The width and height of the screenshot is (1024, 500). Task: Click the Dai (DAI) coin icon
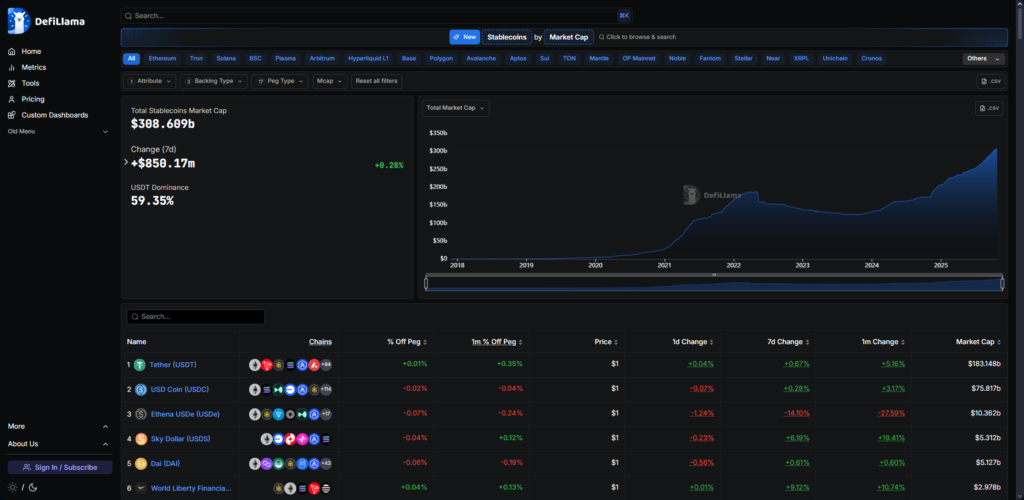click(140, 463)
